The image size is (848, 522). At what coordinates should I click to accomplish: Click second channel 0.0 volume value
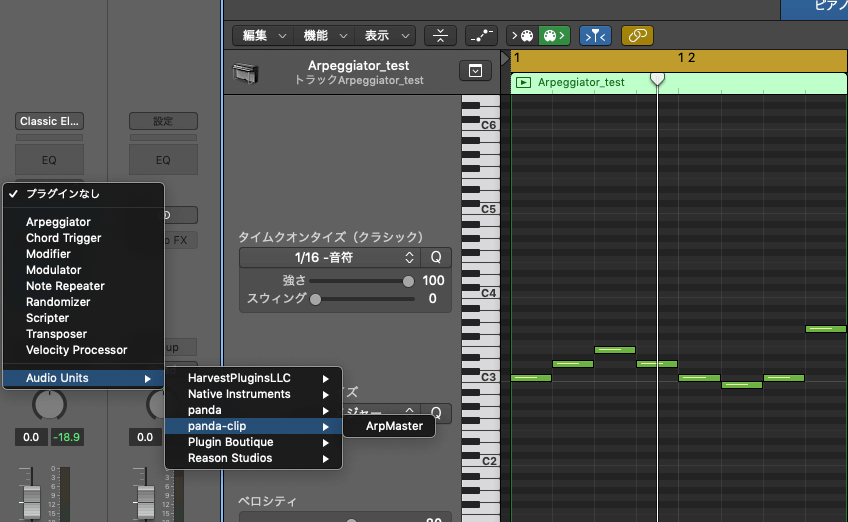pyautogui.click(x=145, y=437)
